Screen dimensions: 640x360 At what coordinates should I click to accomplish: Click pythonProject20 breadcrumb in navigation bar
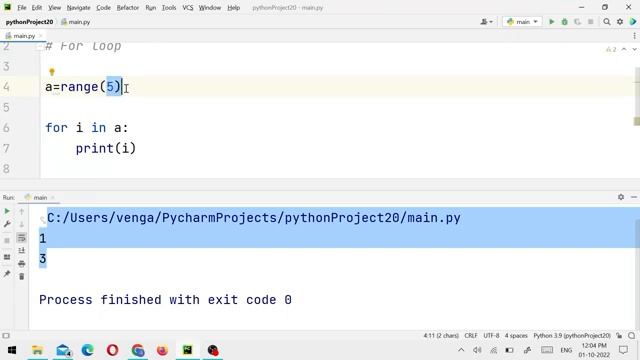tap(29, 22)
